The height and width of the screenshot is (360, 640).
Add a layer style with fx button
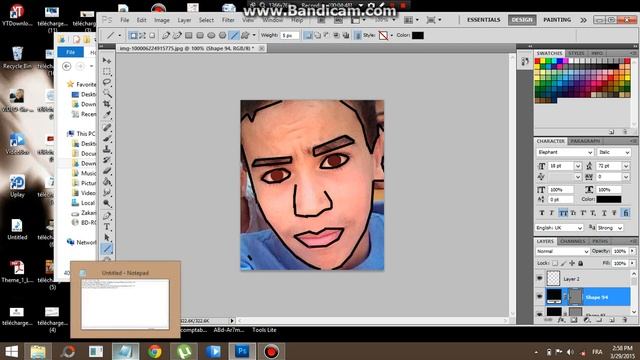coord(562,320)
